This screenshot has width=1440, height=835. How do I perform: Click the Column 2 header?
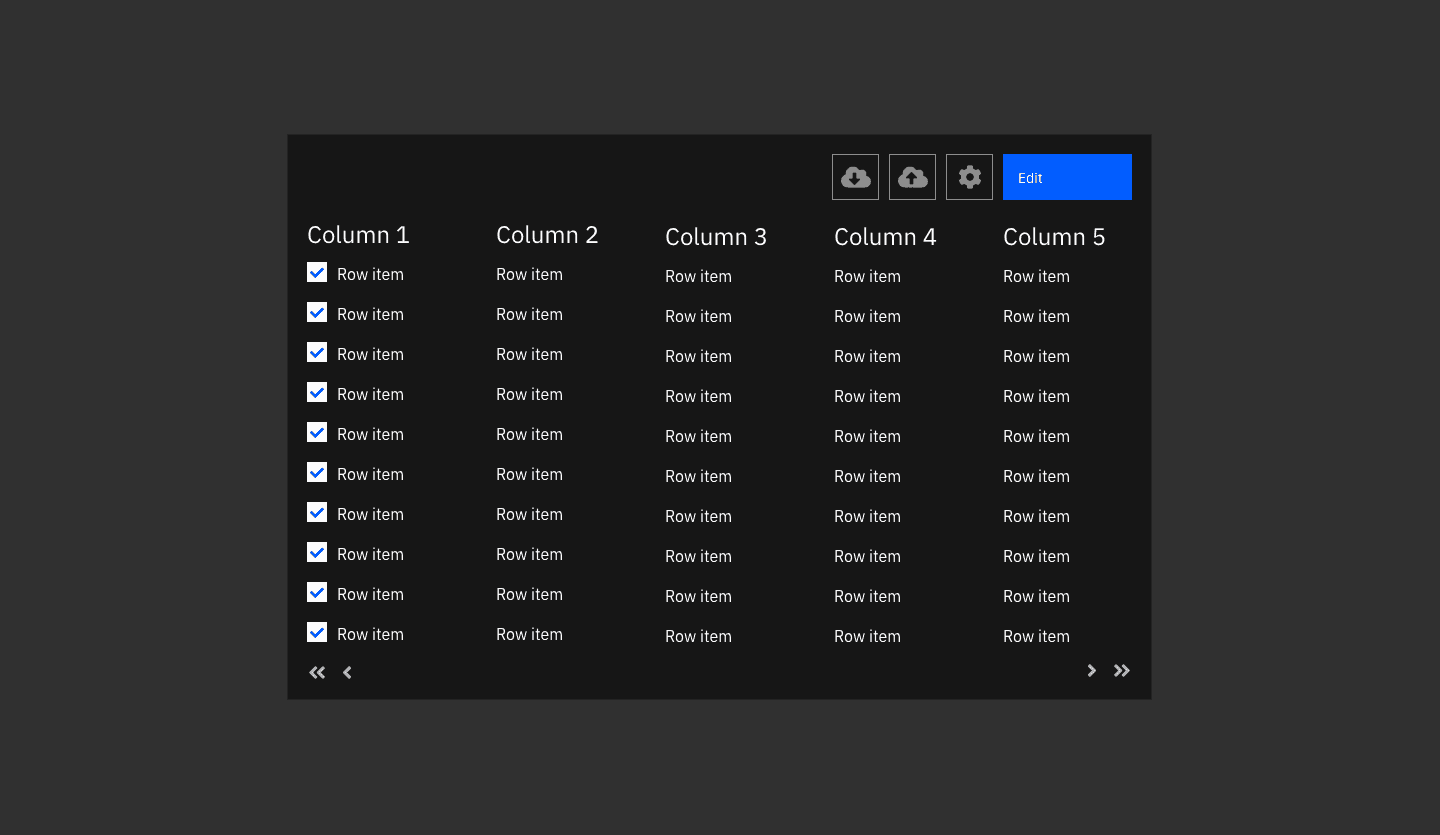click(x=547, y=235)
